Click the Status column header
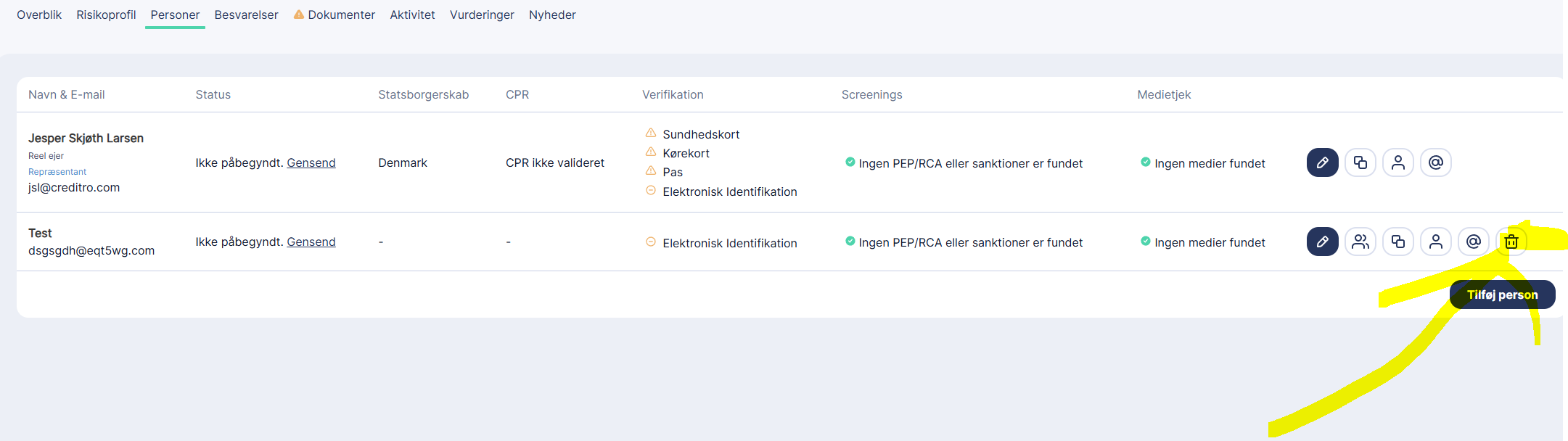 click(213, 94)
